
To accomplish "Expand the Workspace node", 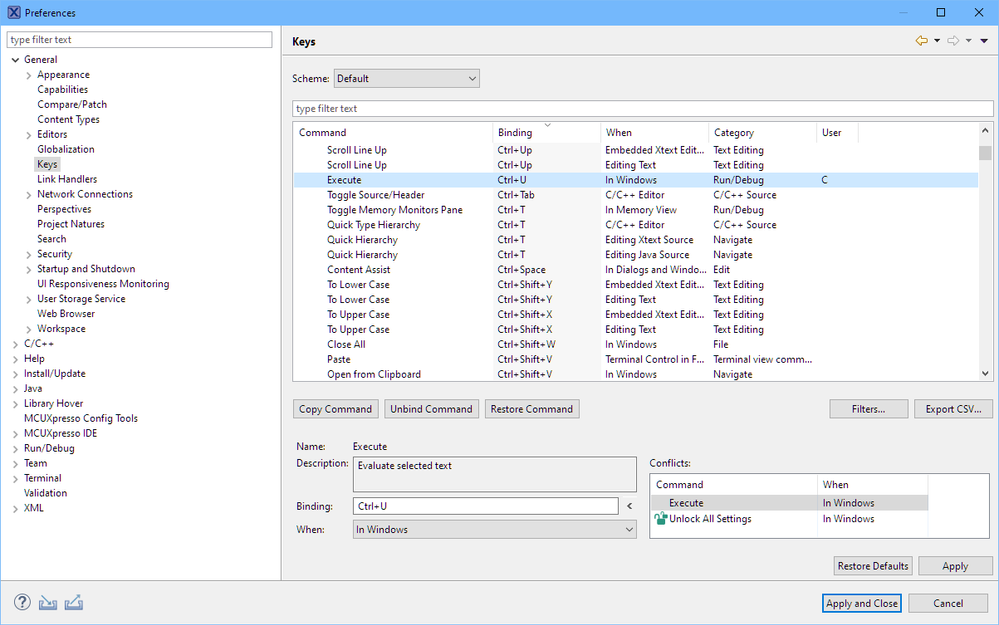I will (x=29, y=329).
